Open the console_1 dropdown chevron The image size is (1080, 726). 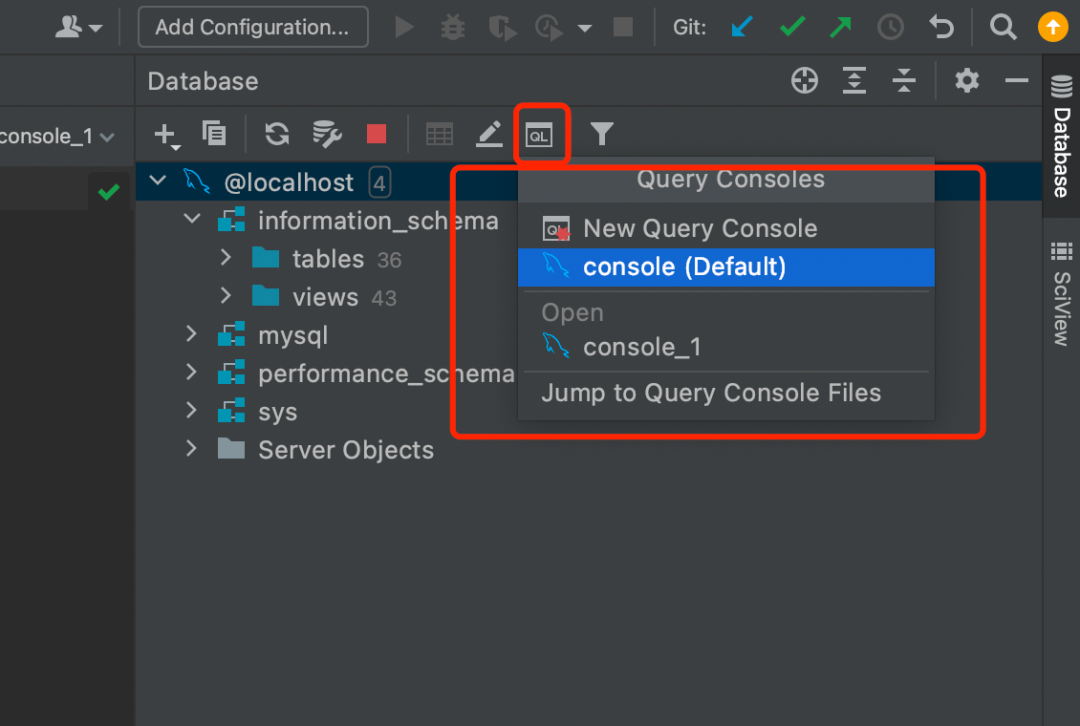click(x=108, y=137)
